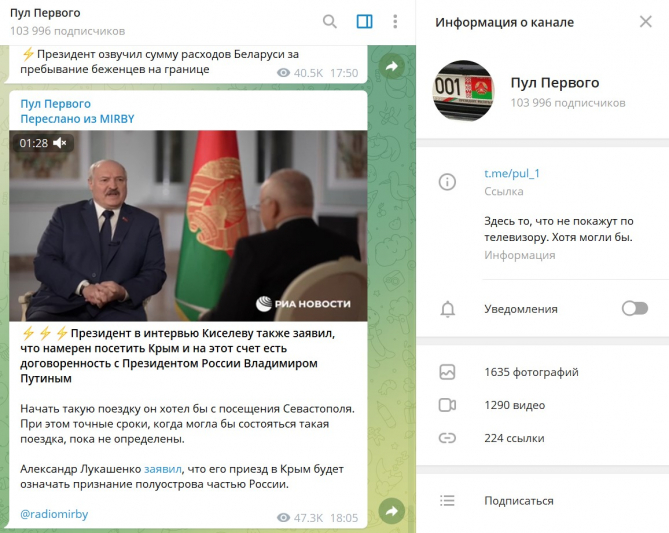Open the channel avatar with 001 plate
The height and width of the screenshot is (533, 669).
464,90
